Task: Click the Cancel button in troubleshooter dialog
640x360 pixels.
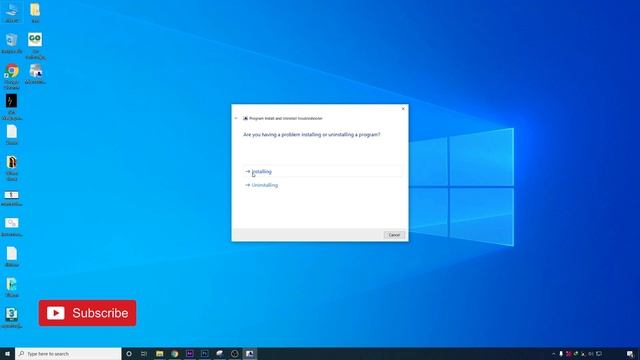Action: pos(394,235)
